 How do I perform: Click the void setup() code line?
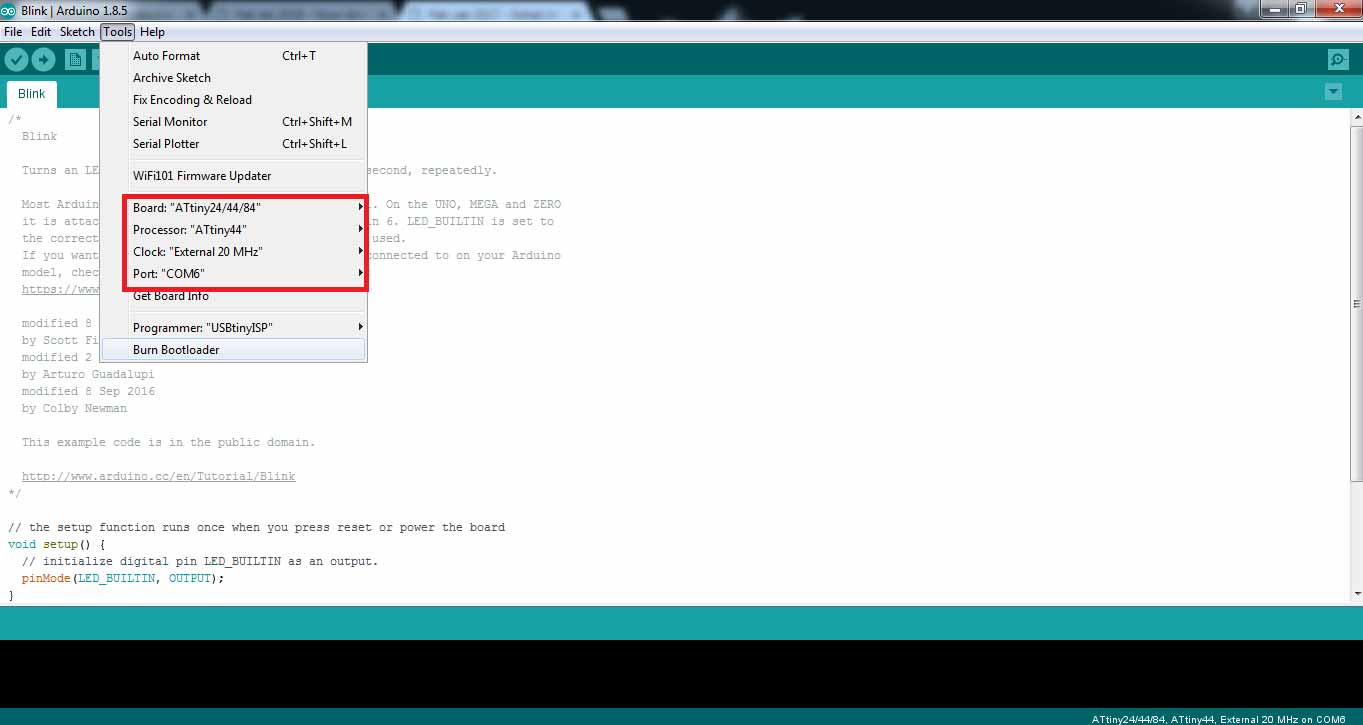click(x=57, y=545)
